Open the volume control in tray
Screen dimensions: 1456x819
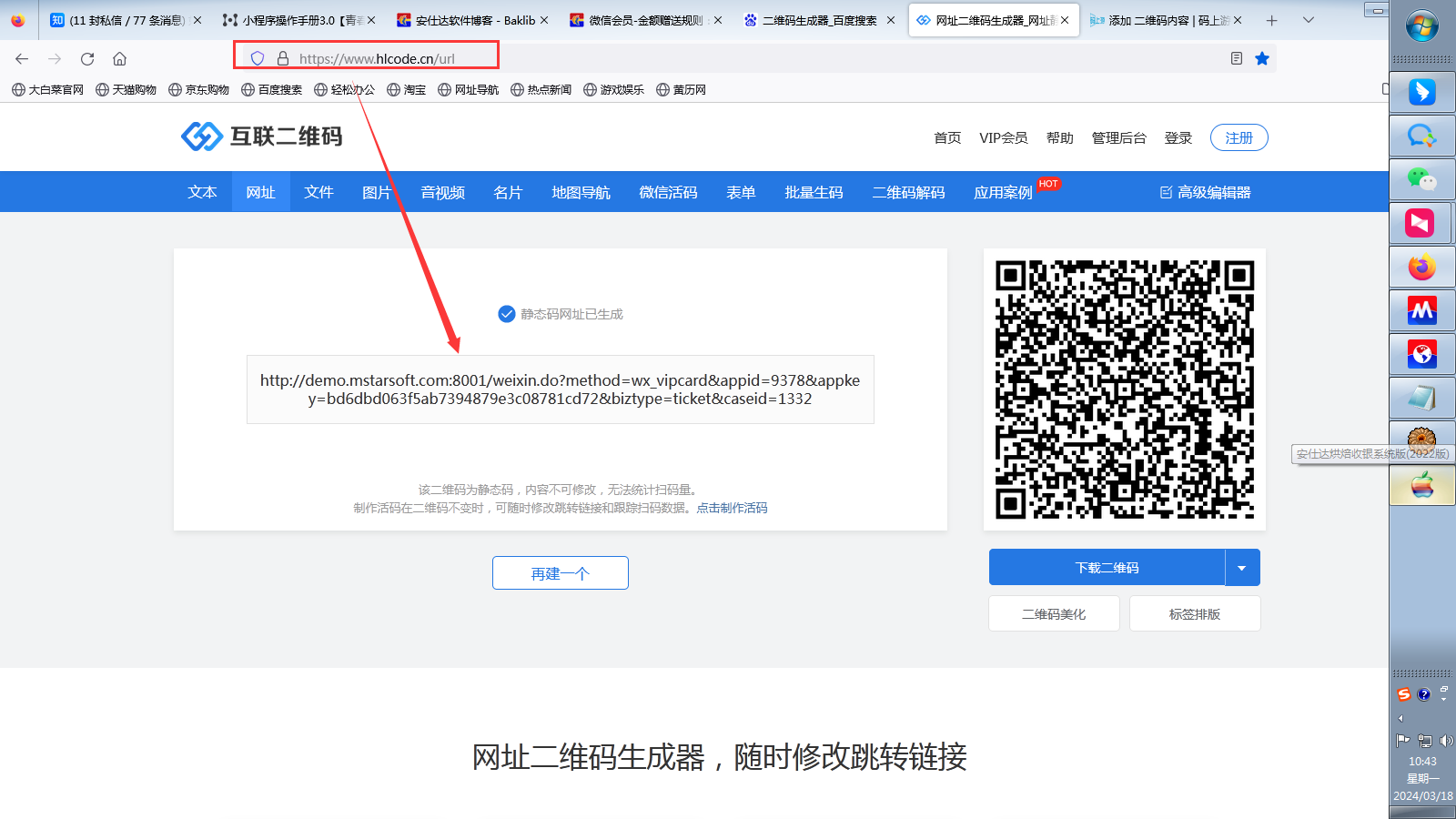pyautogui.click(x=1446, y=741)
